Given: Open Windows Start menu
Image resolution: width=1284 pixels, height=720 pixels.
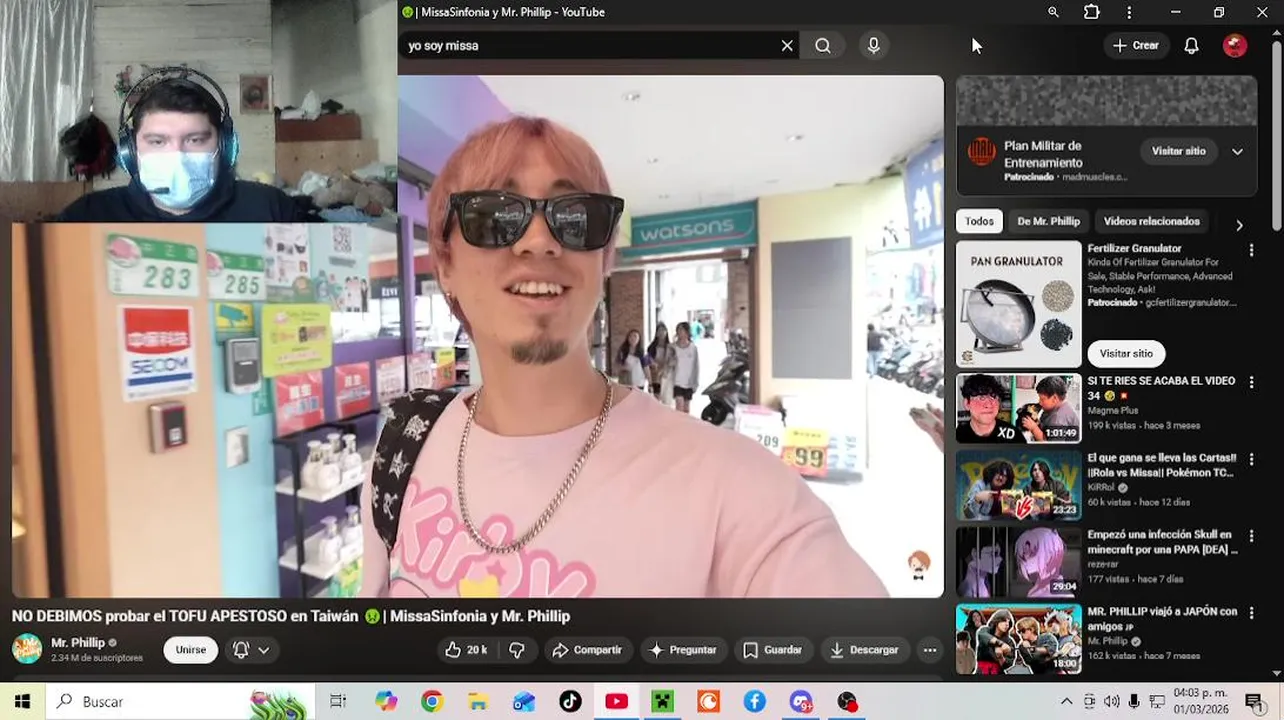Looking at the screenshot, I should click(22, 702).
